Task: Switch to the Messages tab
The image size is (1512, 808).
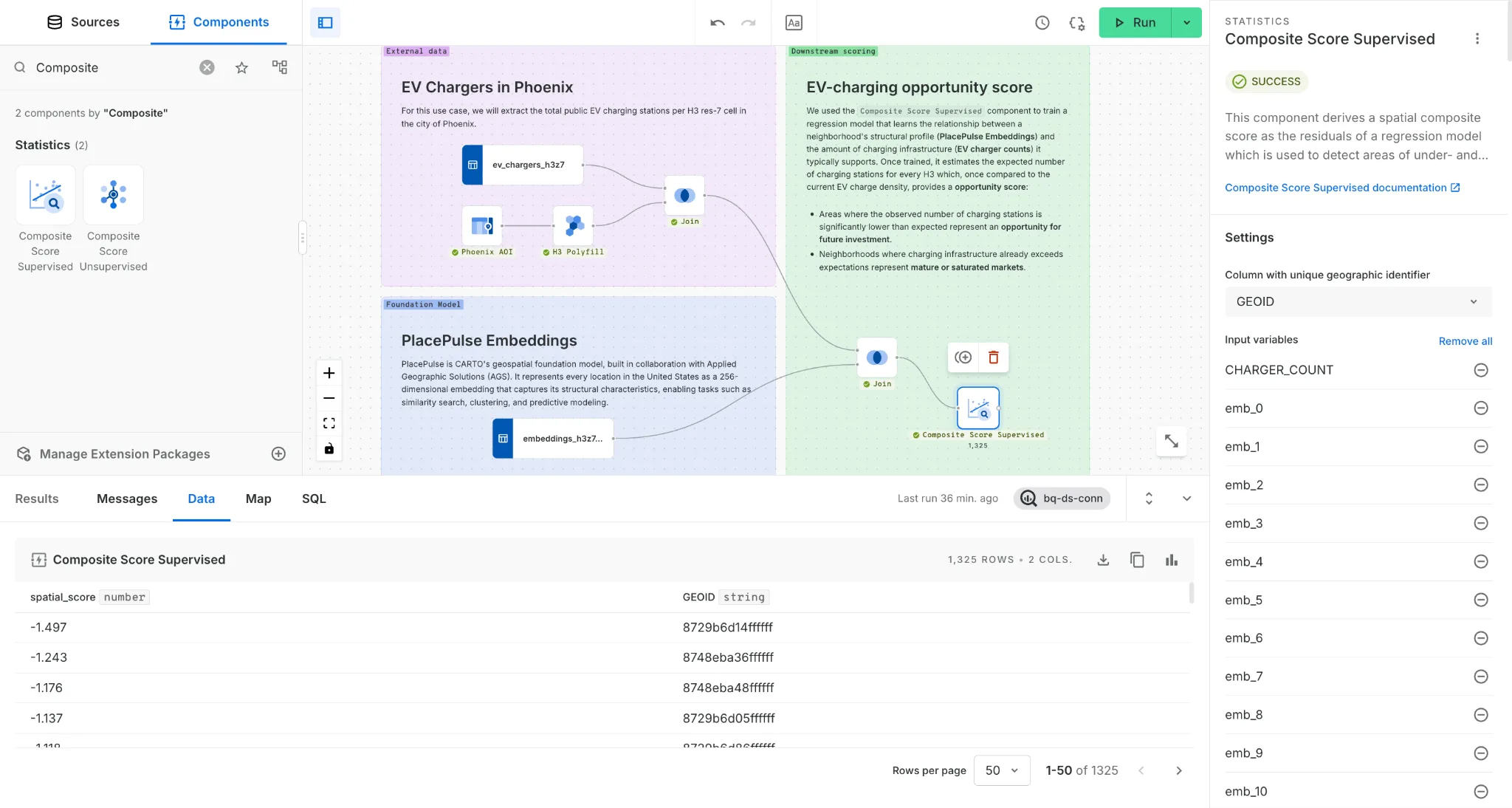Action: [127, 499]
